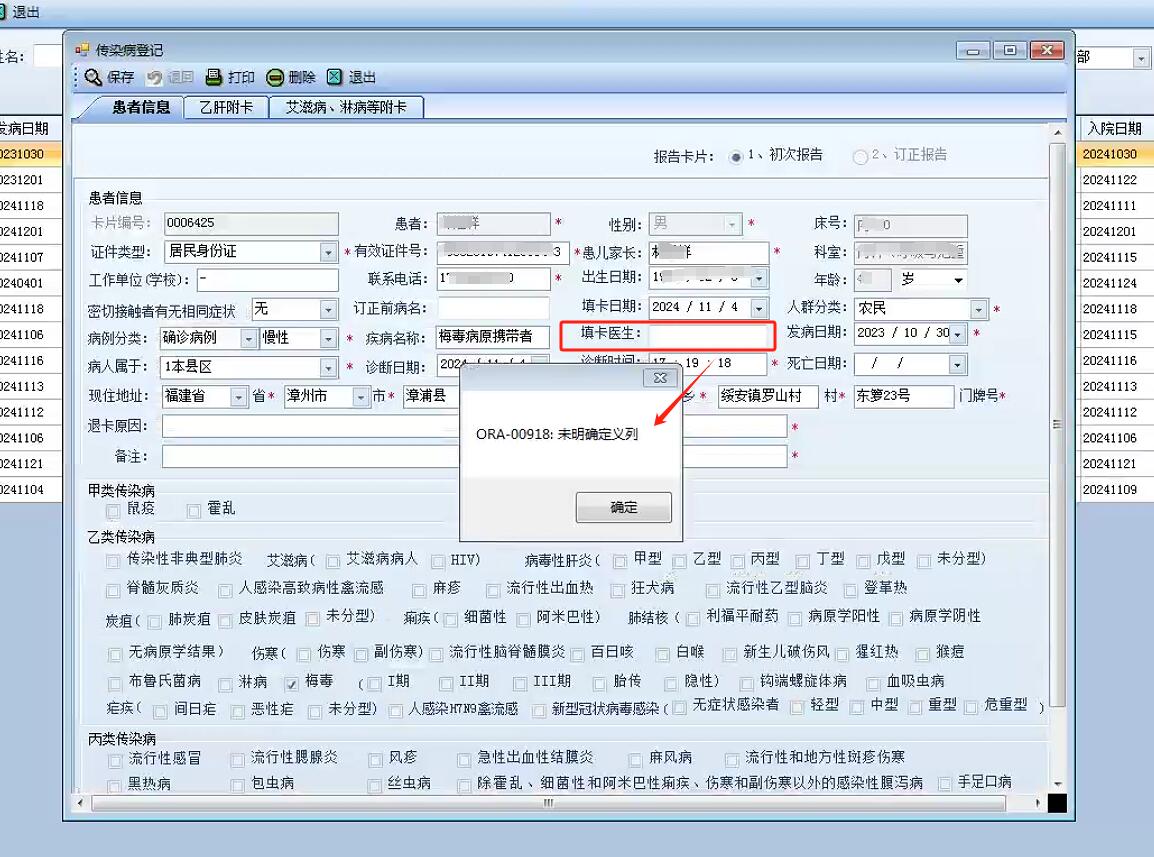Viewport: 1154px width, 857px height.
Task: Open the 证件类型 dropdown
Action: point(328,253)
